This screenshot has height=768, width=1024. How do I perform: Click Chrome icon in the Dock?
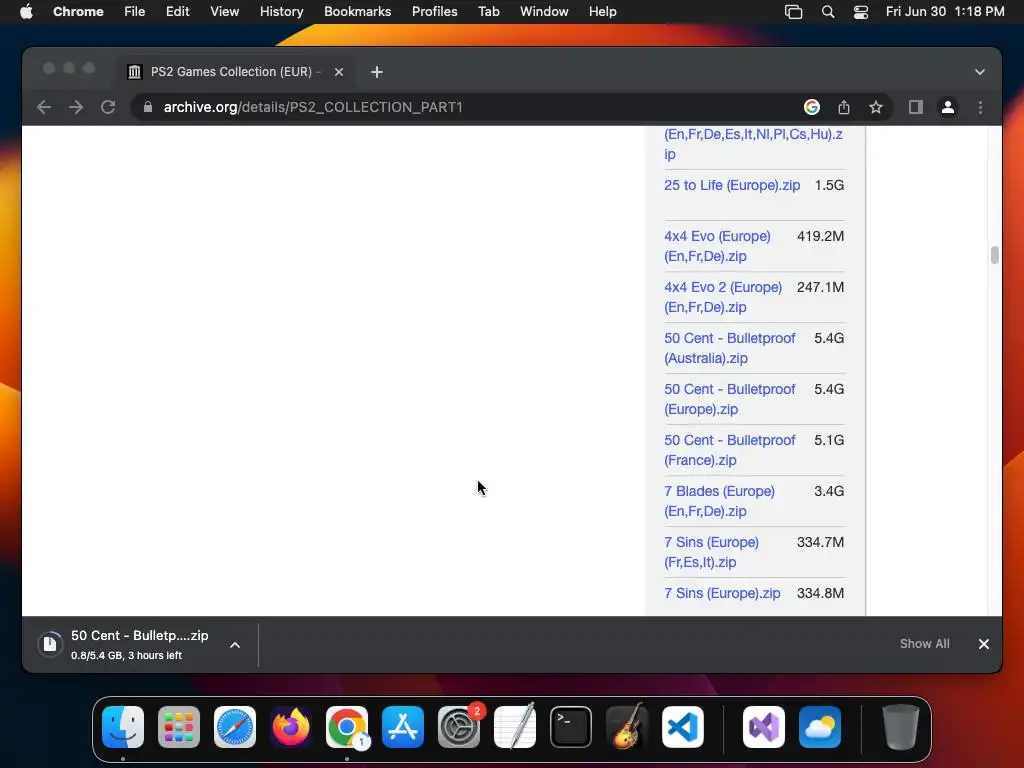[x=347, y=727]
